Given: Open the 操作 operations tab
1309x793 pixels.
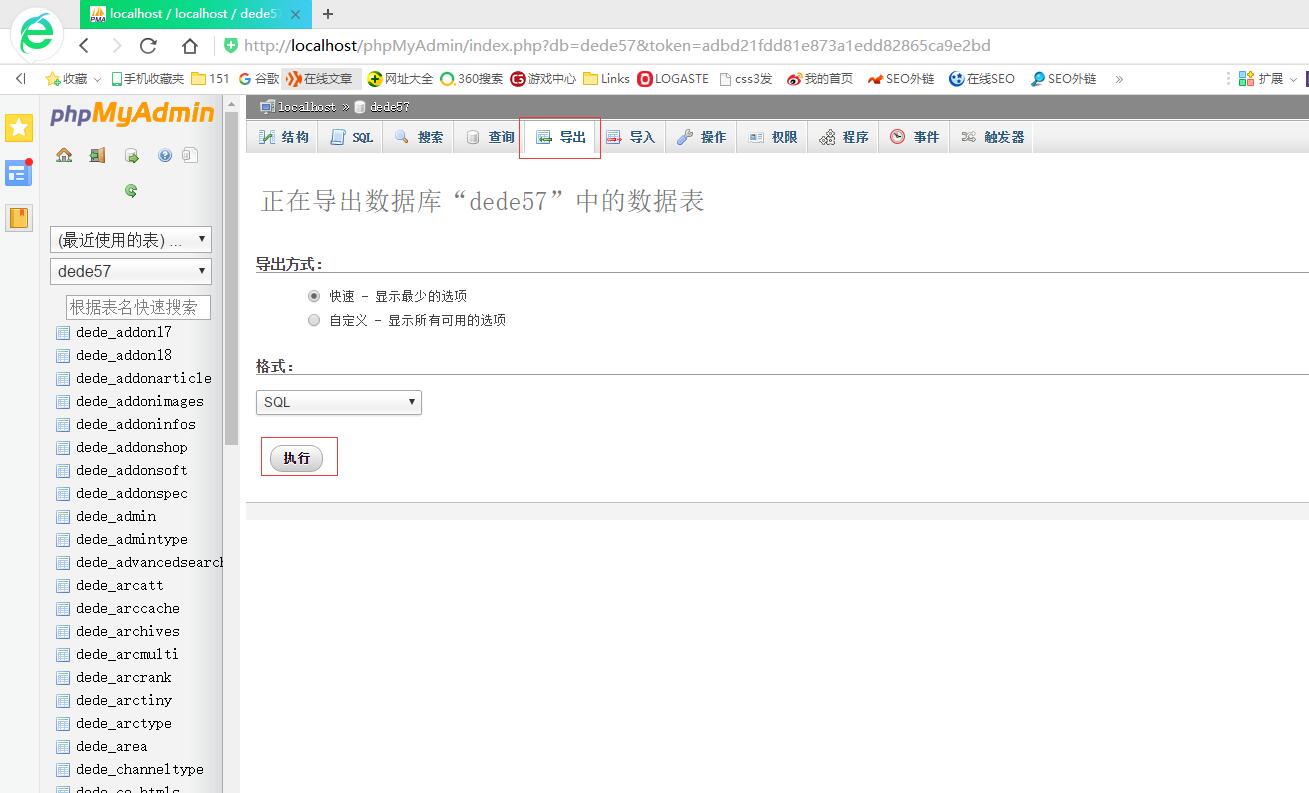Looking at the screenshot, I should [701, 137].
